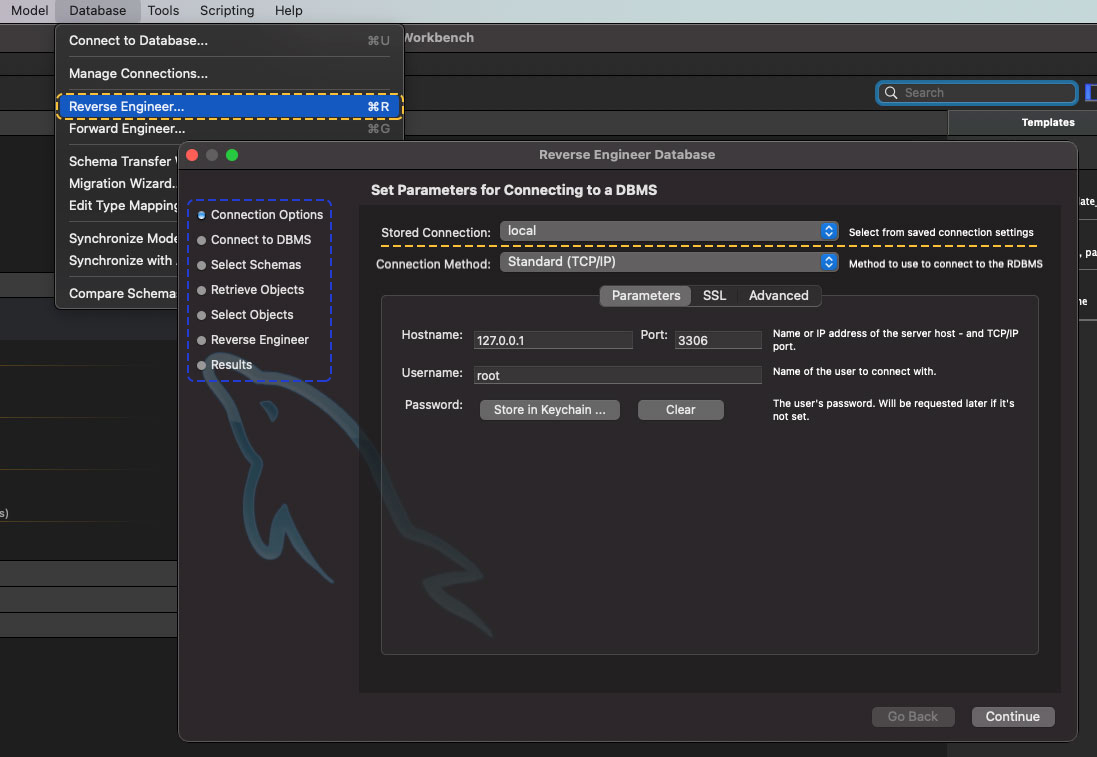Open the Database menu

pos(97,10)
